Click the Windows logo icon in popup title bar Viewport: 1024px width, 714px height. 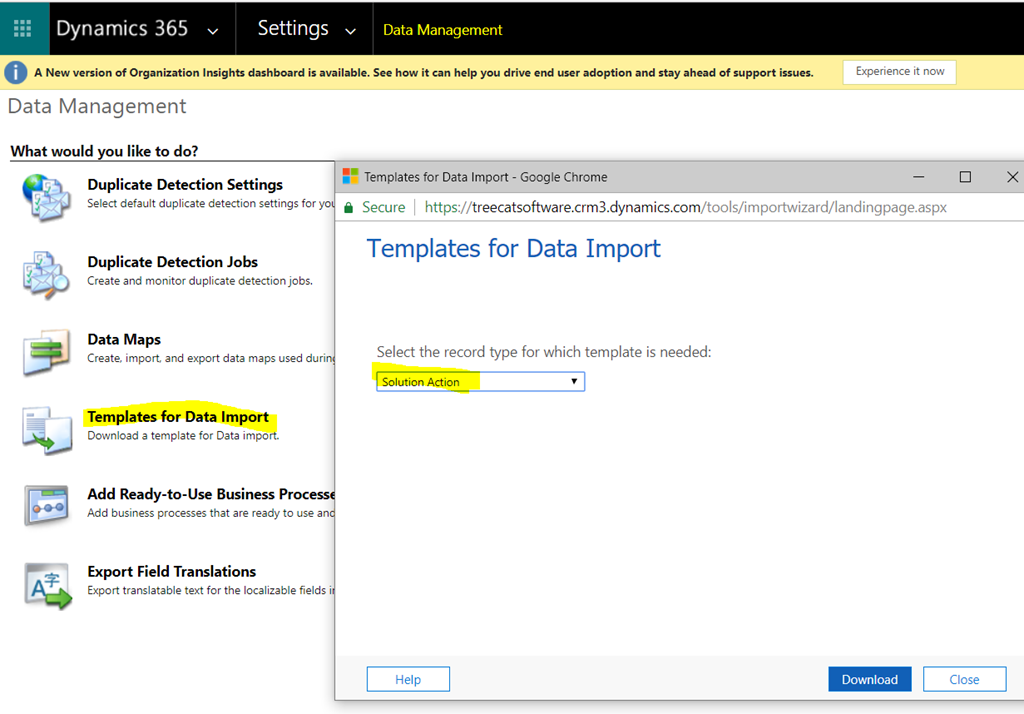pos(351,176)
